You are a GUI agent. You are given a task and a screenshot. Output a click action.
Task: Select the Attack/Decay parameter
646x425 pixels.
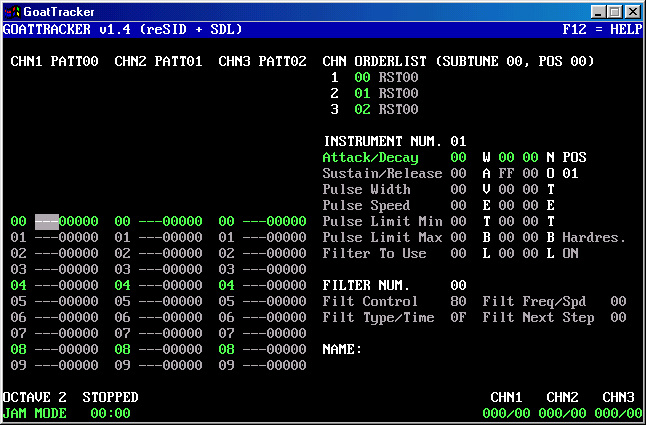click(x=370, y=158)
